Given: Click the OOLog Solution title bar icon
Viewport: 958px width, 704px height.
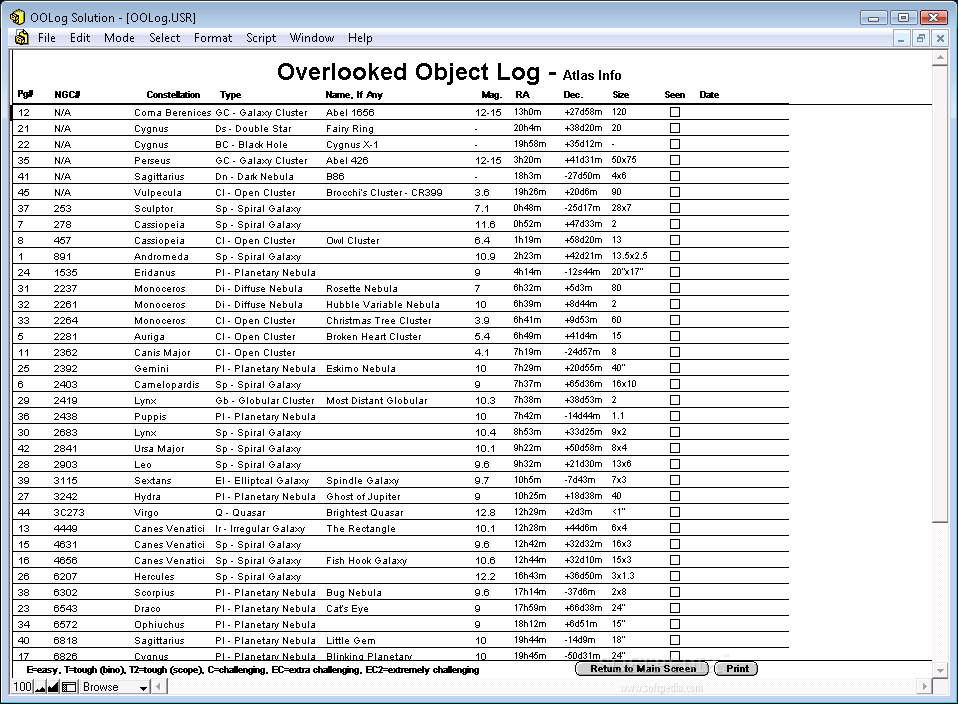Looking at the screenshot, I should tap(18, 17).
